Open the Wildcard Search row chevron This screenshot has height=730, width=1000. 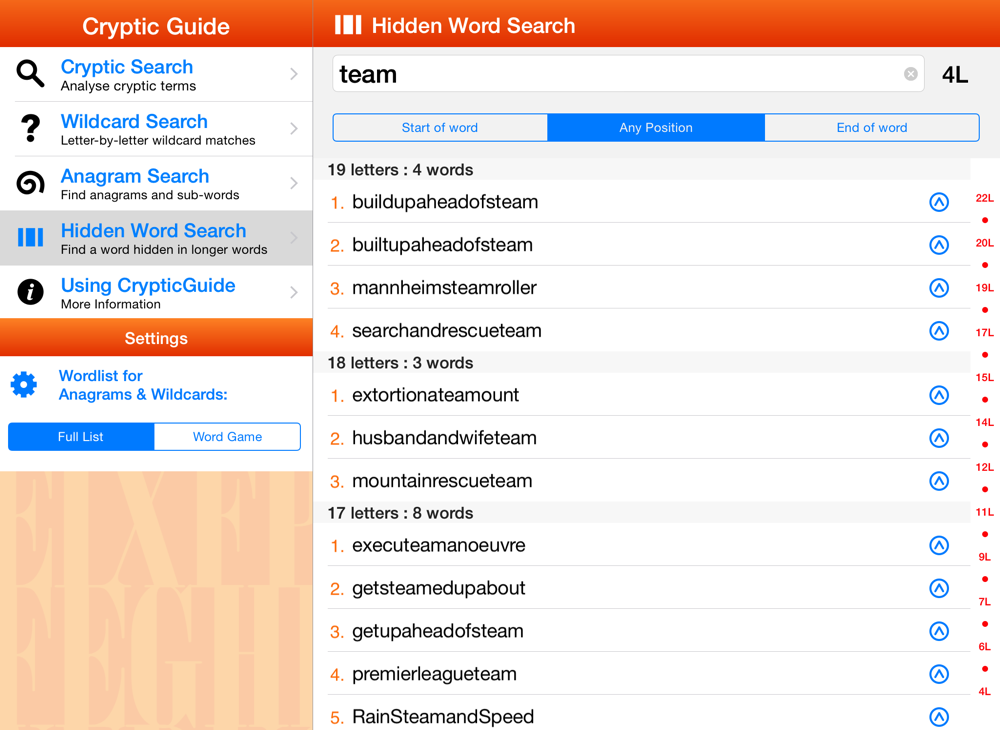(x=293, y=128)
